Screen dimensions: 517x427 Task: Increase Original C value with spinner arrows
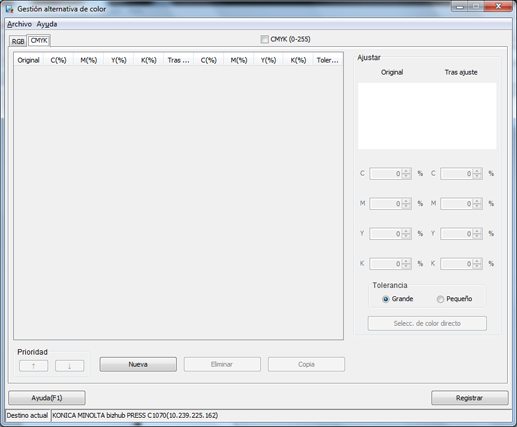[406, 171]
